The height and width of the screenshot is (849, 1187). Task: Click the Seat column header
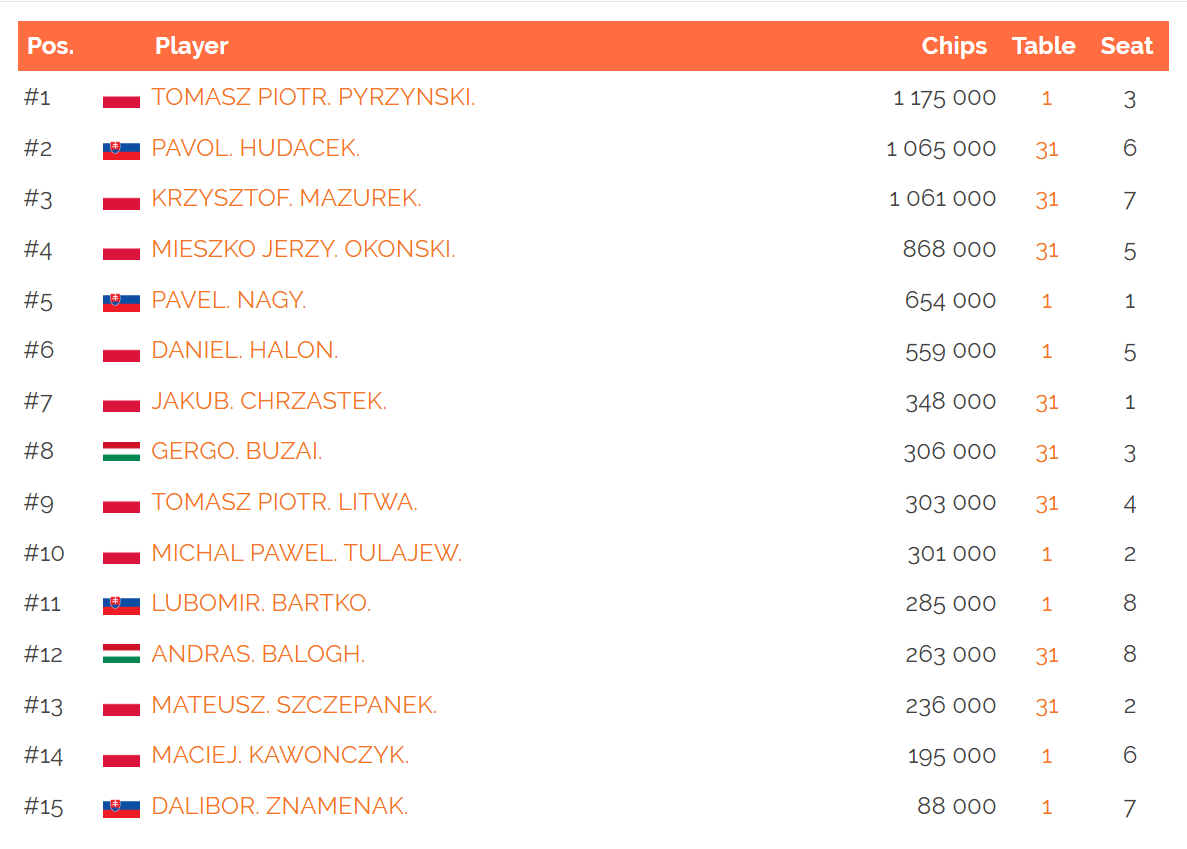pos(1127,46)
